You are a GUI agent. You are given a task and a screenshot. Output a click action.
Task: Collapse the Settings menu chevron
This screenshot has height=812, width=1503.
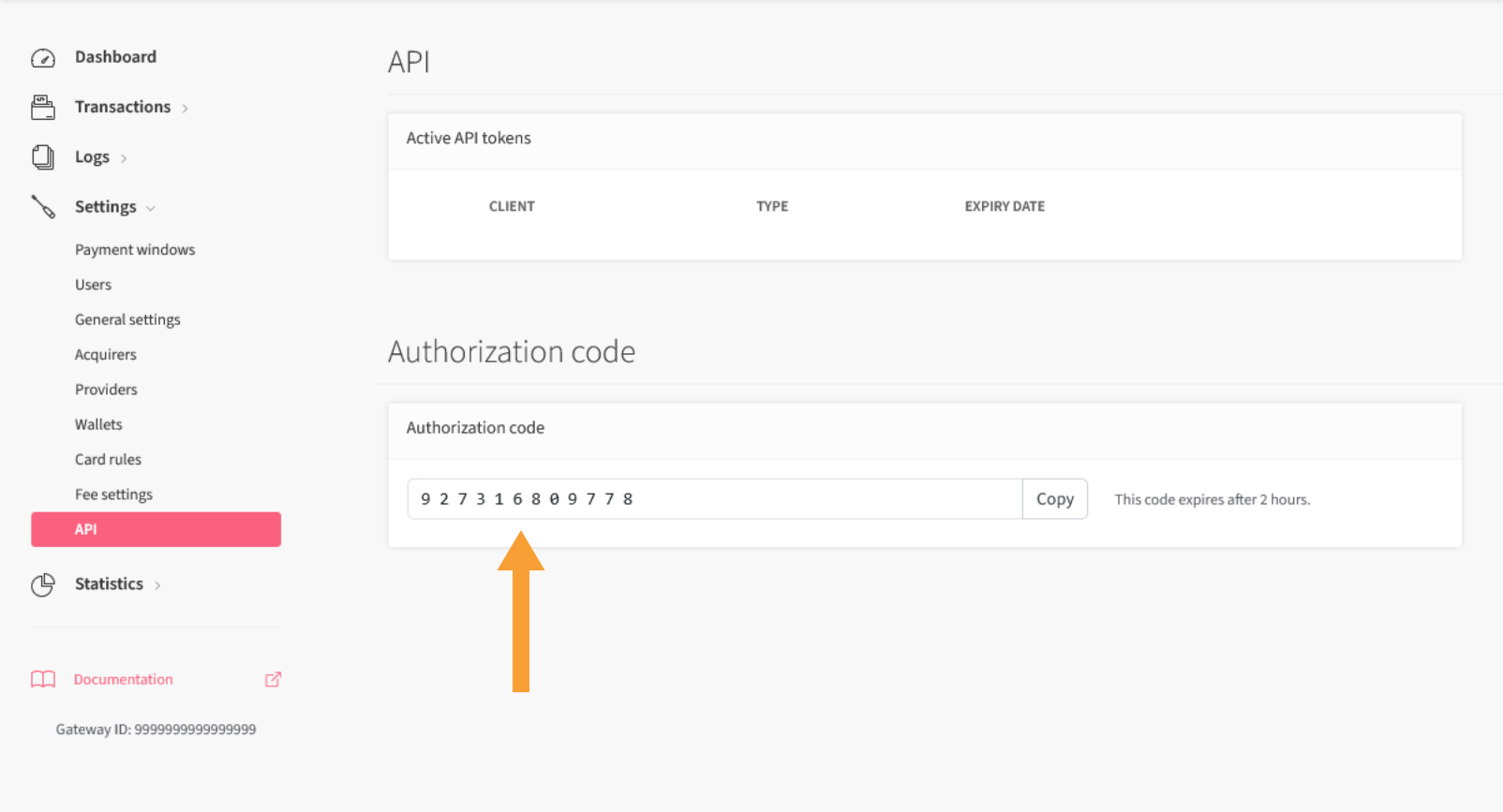tap(151, 208)
